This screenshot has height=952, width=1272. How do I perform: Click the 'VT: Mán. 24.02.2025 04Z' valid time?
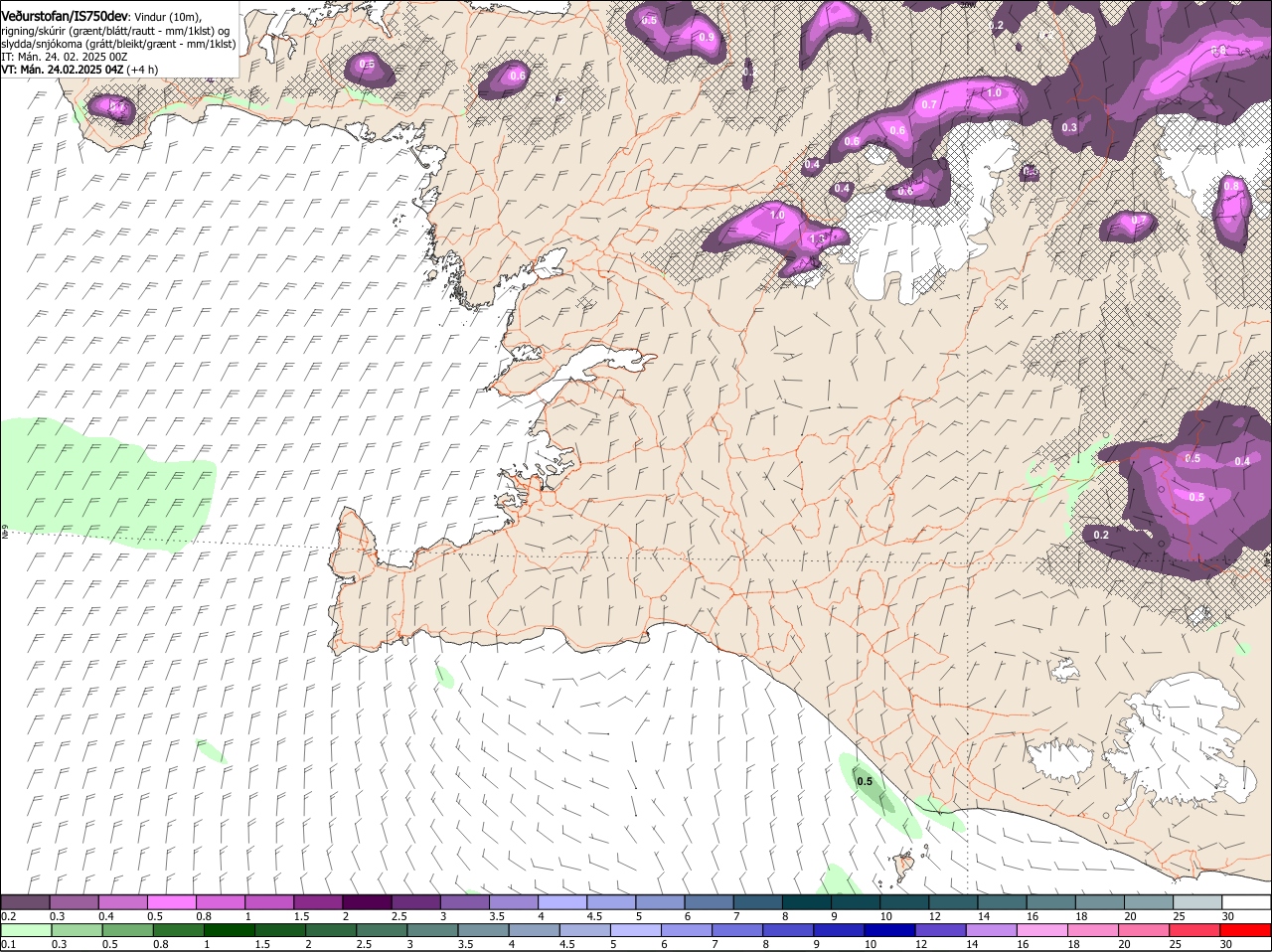tap(62, 70)
